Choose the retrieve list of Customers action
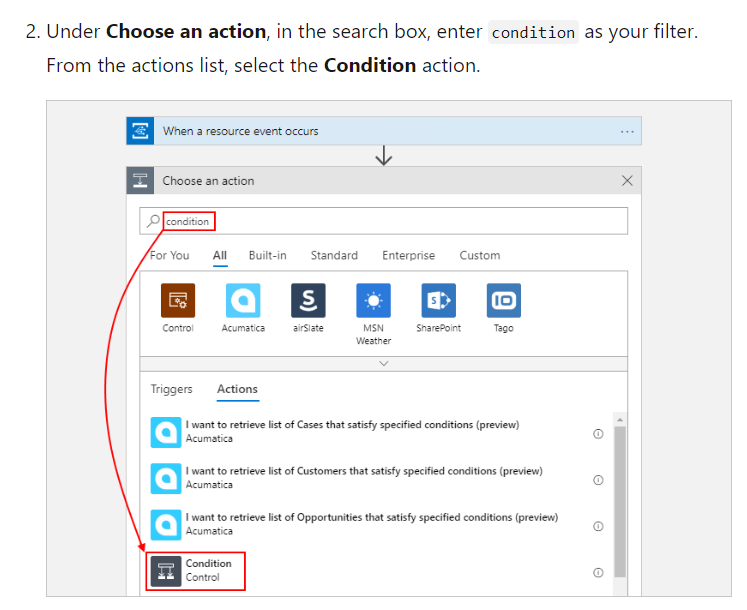 tap(376, 478)
